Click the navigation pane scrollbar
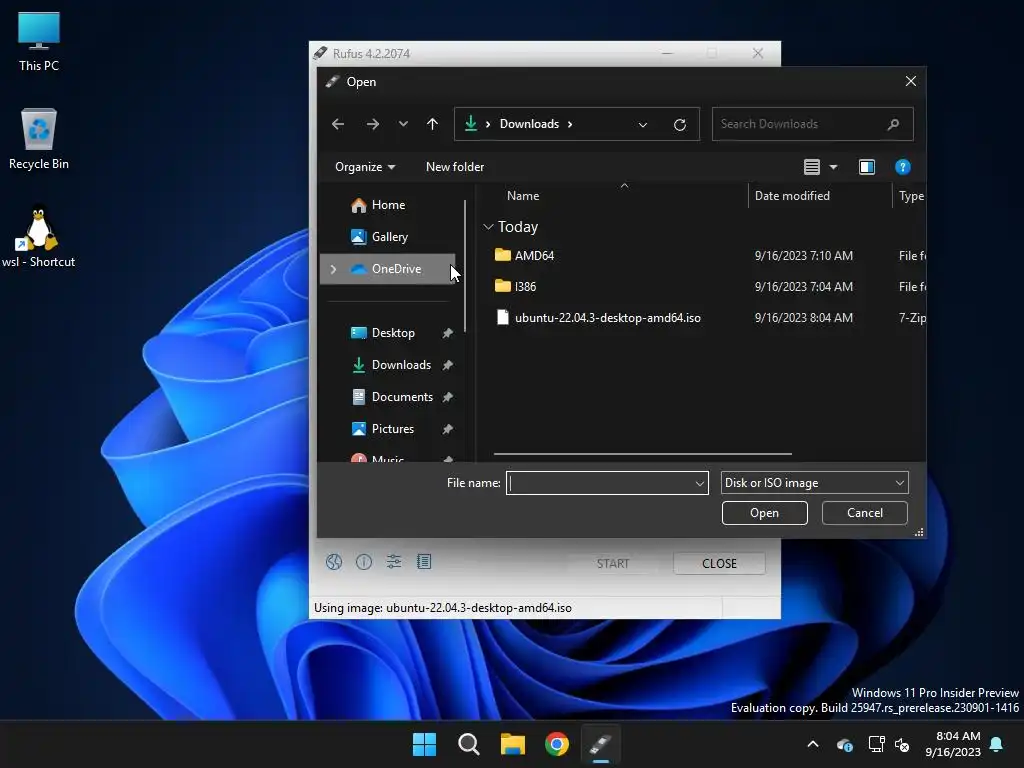The height and width of the screenshot is (768, 1024). (465, 266)
